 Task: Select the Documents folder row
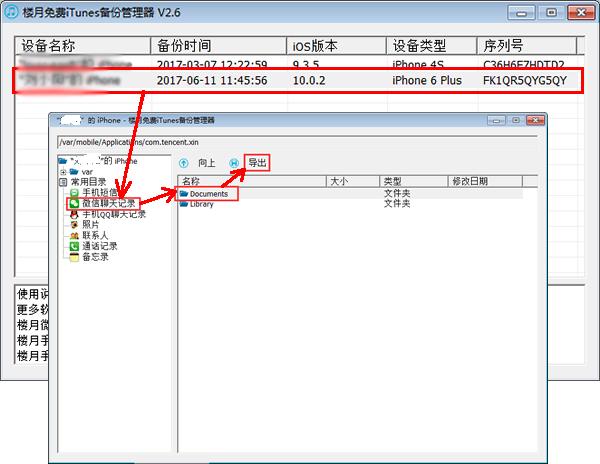point(350,194)
